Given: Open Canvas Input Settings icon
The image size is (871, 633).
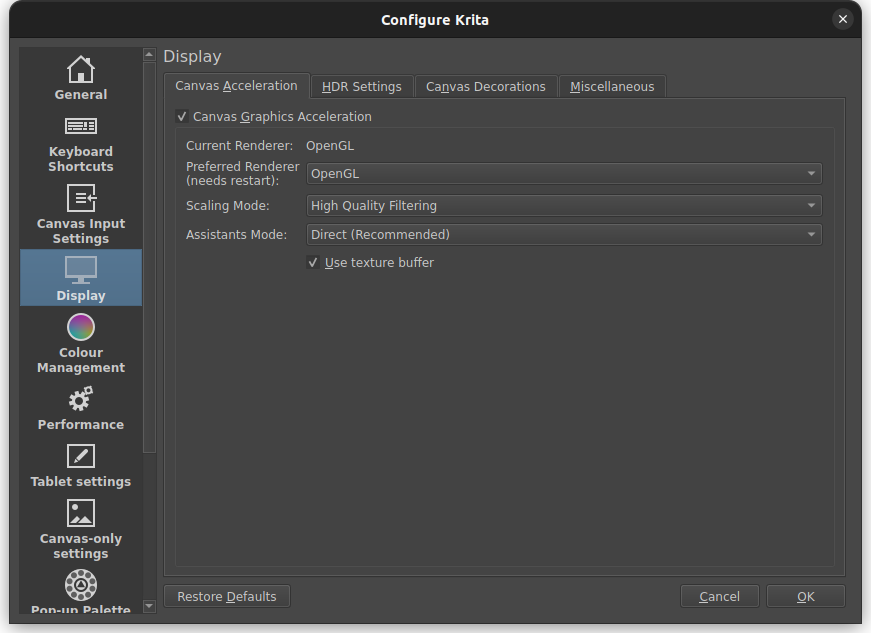Looking at the screenshot, I should [81, 199].
